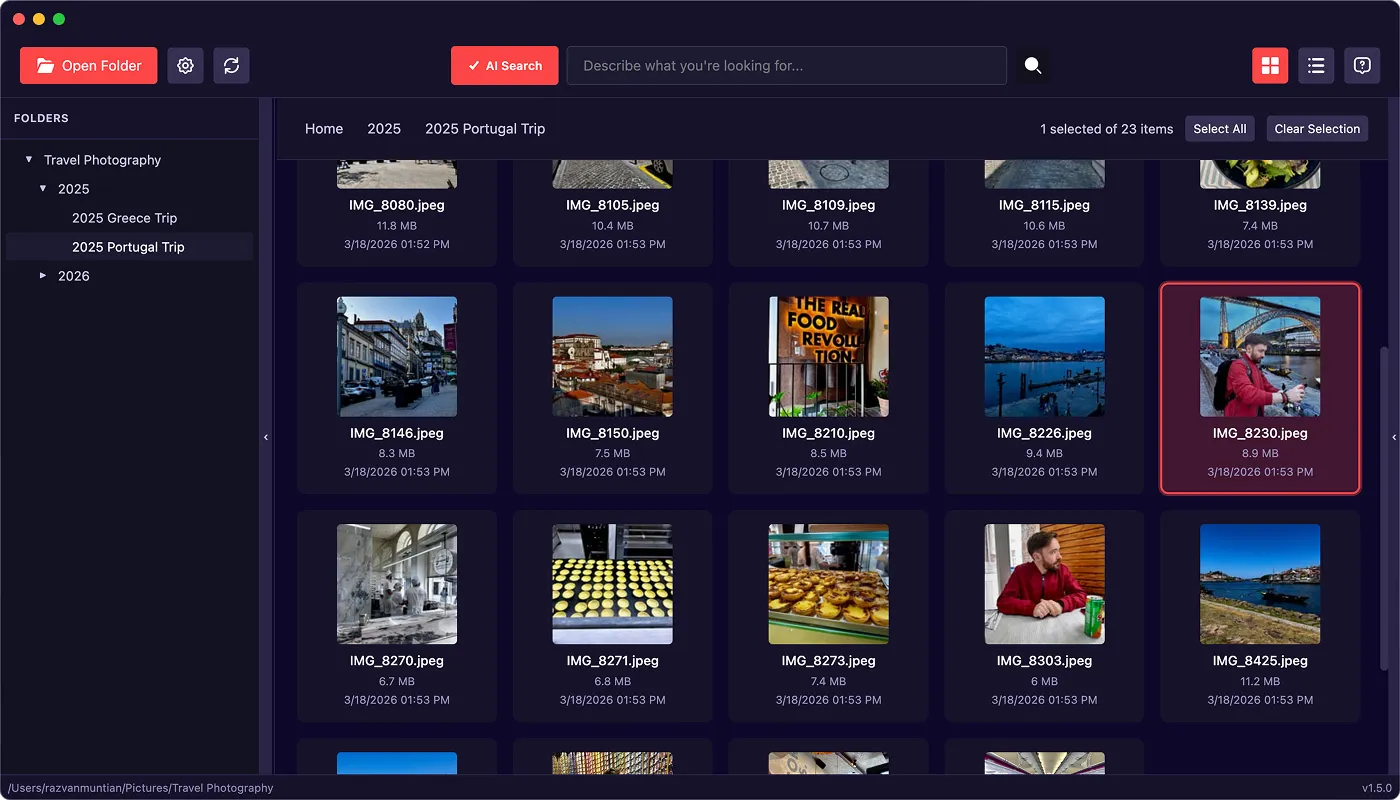Expand the 2026 folder arrow

[x=43, y=275]
